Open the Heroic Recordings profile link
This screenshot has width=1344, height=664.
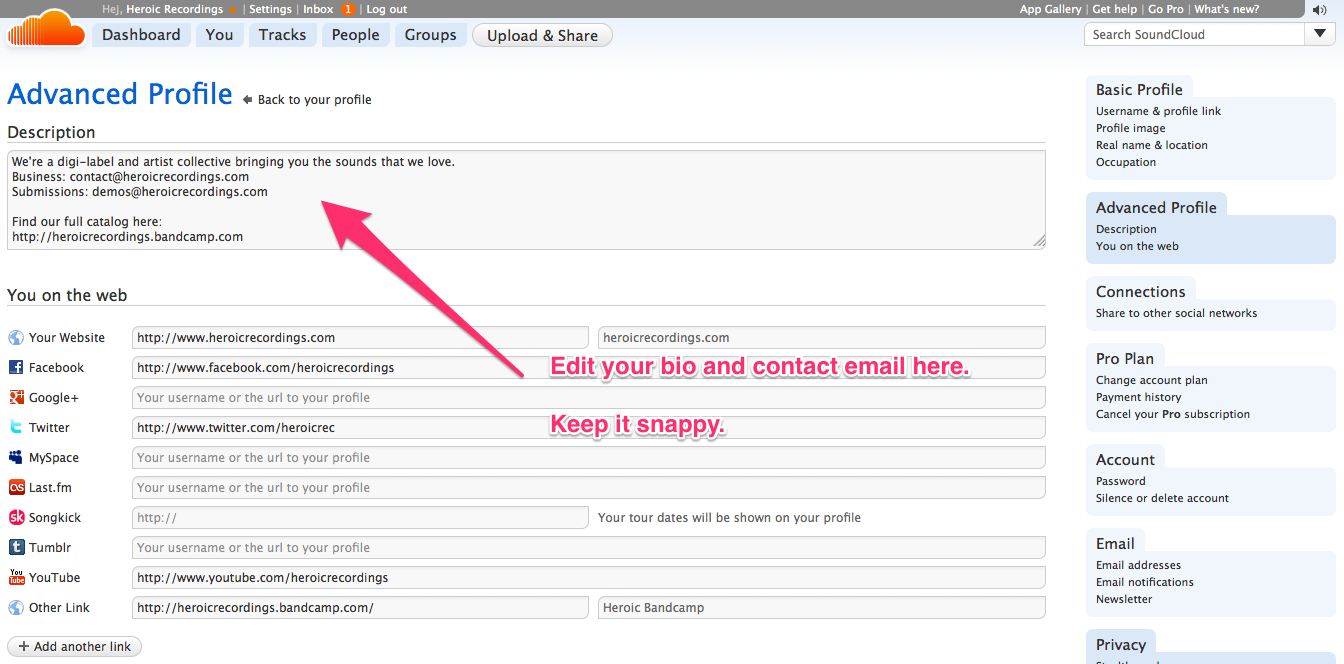click(x=174, y=10)
